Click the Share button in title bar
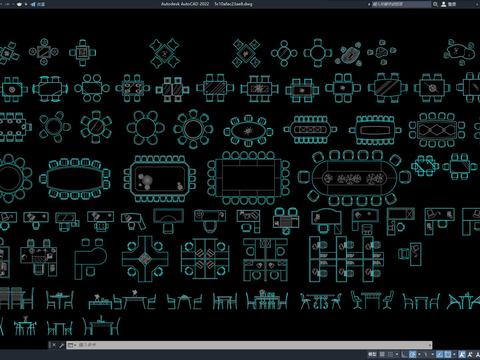The image size is (480, 360). (38, 4)
